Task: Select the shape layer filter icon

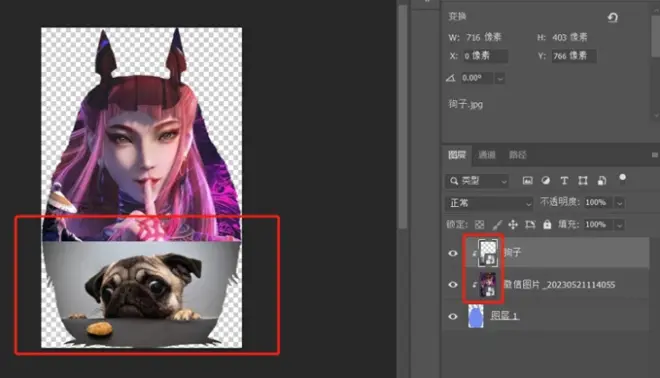Action: pyautogui.click(x=583, y=181)
